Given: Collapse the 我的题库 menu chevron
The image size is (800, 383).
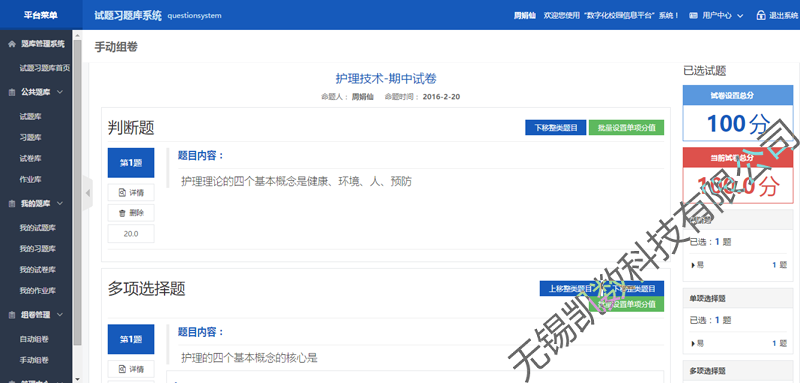Looking at the screenshot, I should (60, 203).
